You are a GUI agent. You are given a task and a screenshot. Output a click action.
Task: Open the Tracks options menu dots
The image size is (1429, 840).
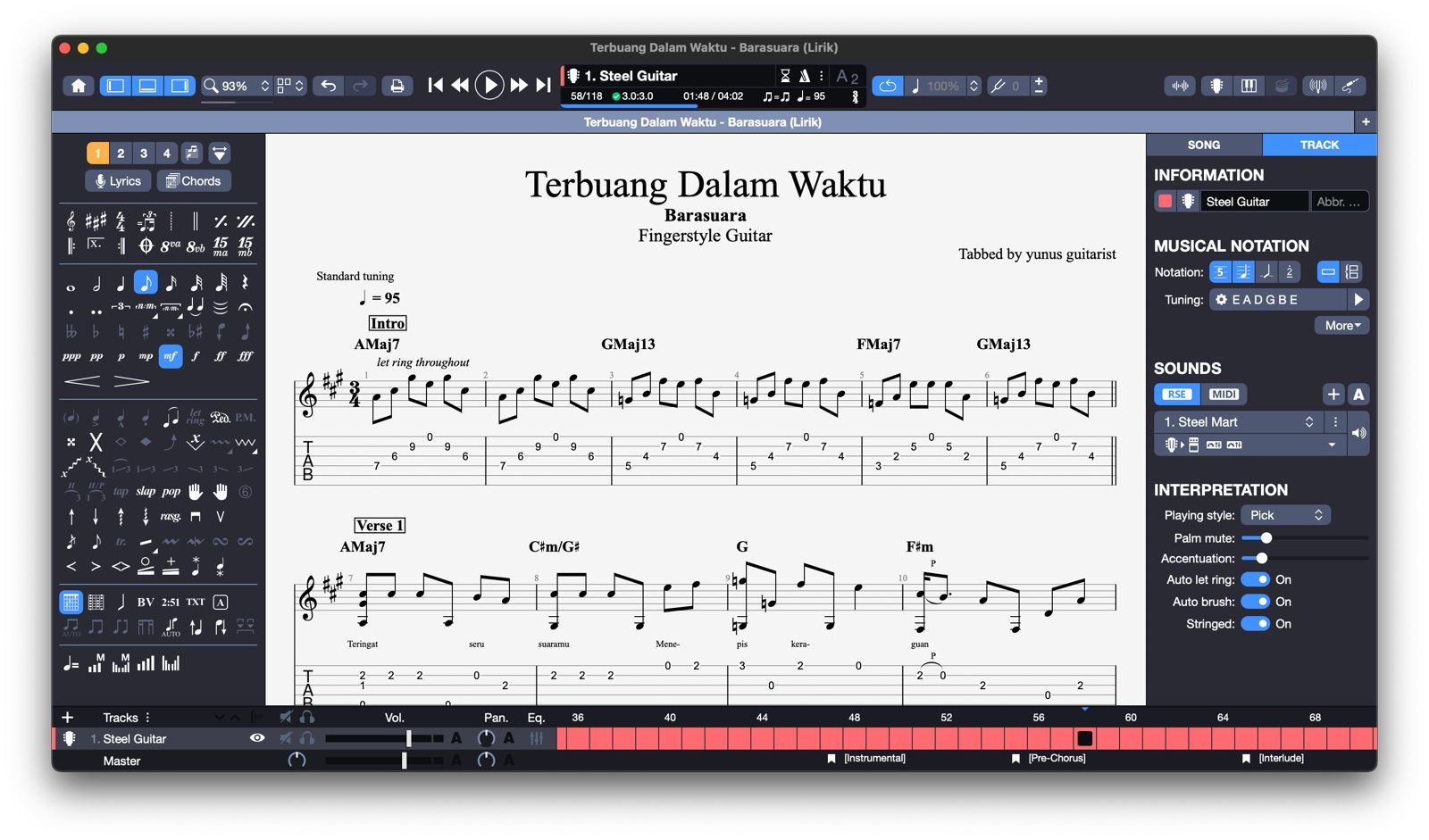click(148, 718)
